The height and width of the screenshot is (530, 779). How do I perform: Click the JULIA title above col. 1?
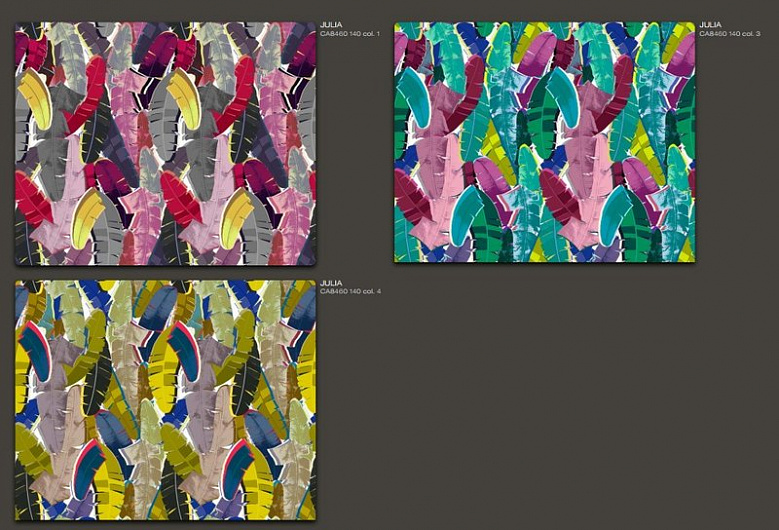pos(331,24)
